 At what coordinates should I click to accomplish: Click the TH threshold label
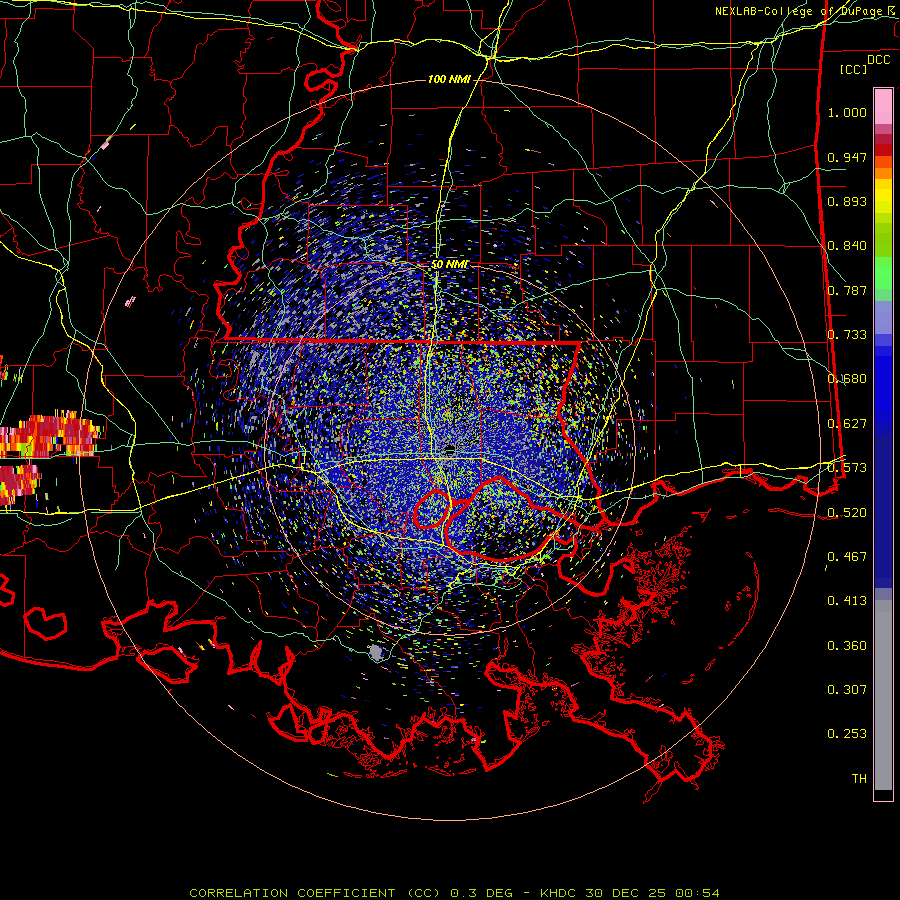click(x=859, y=779)
